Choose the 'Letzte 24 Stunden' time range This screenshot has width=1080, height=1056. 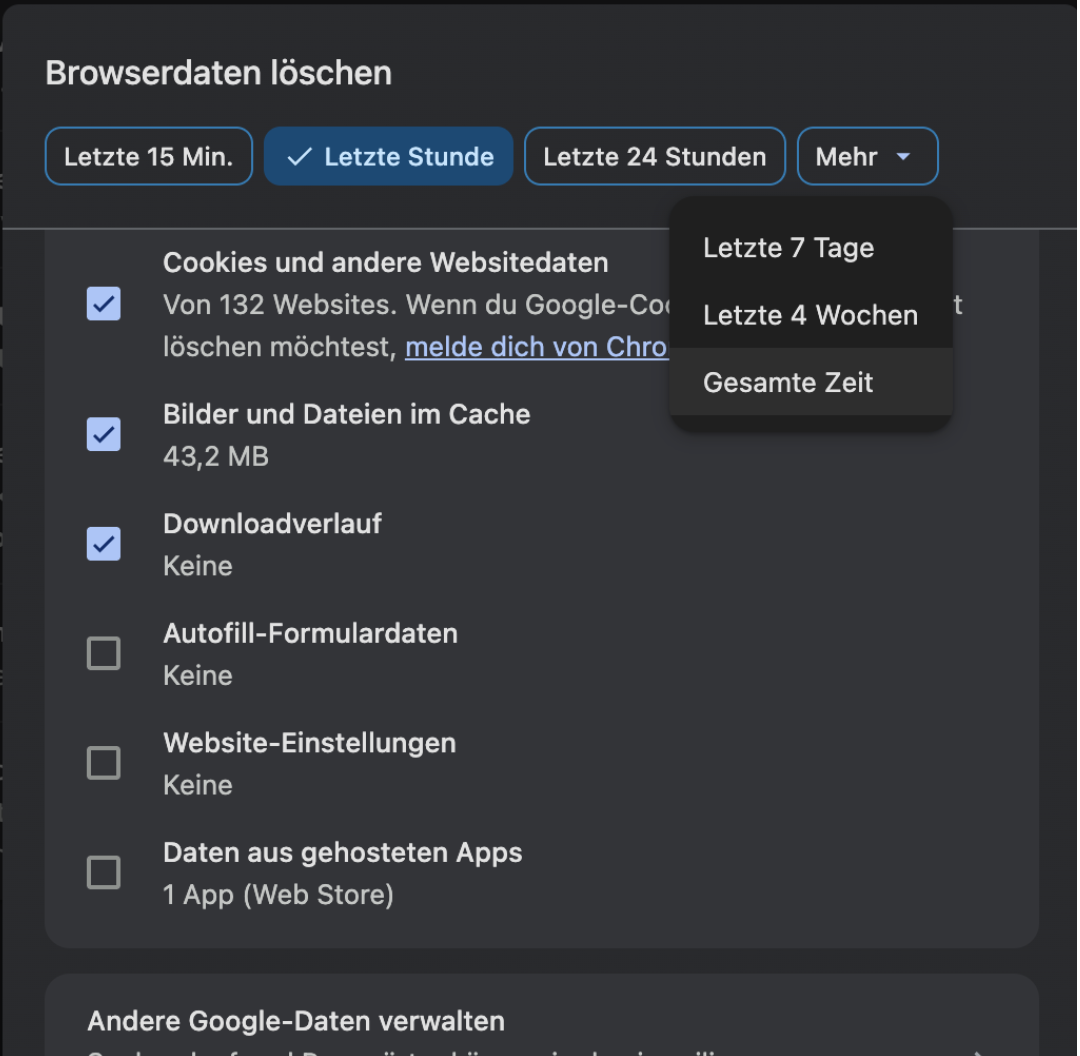(654, 157)
